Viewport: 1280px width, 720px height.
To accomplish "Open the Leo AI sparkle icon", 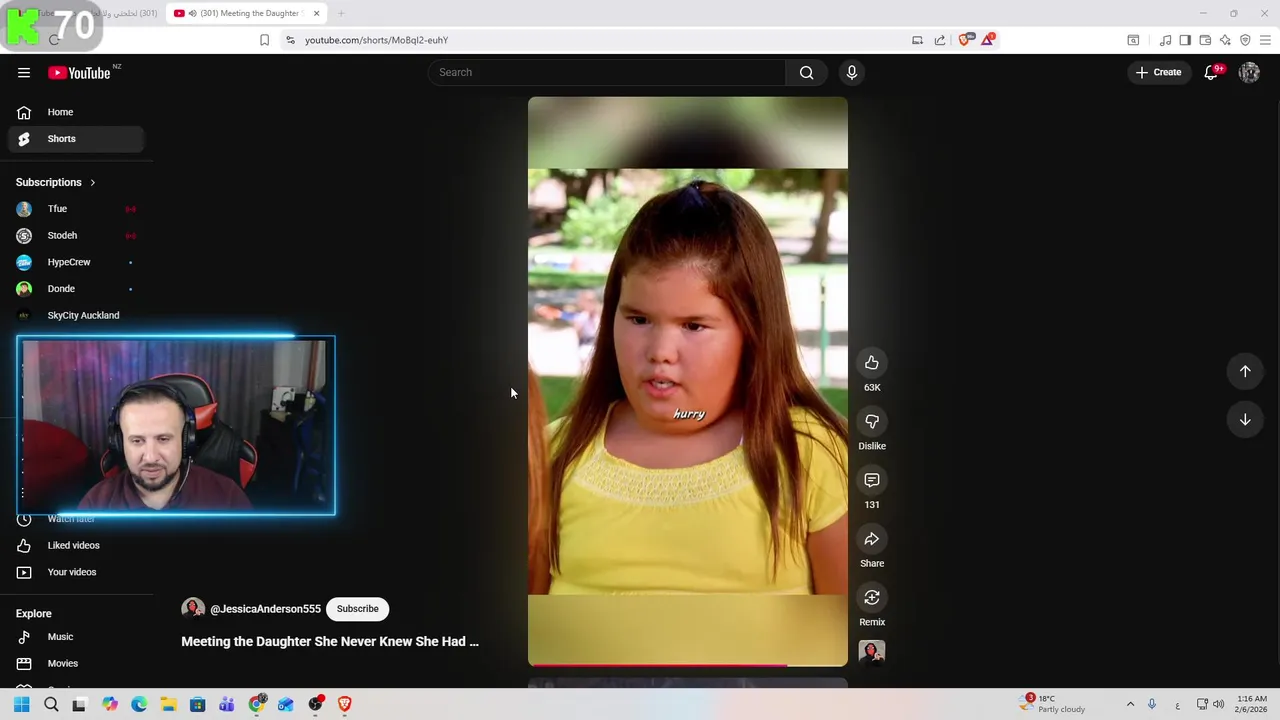I will coord(1225,40).
